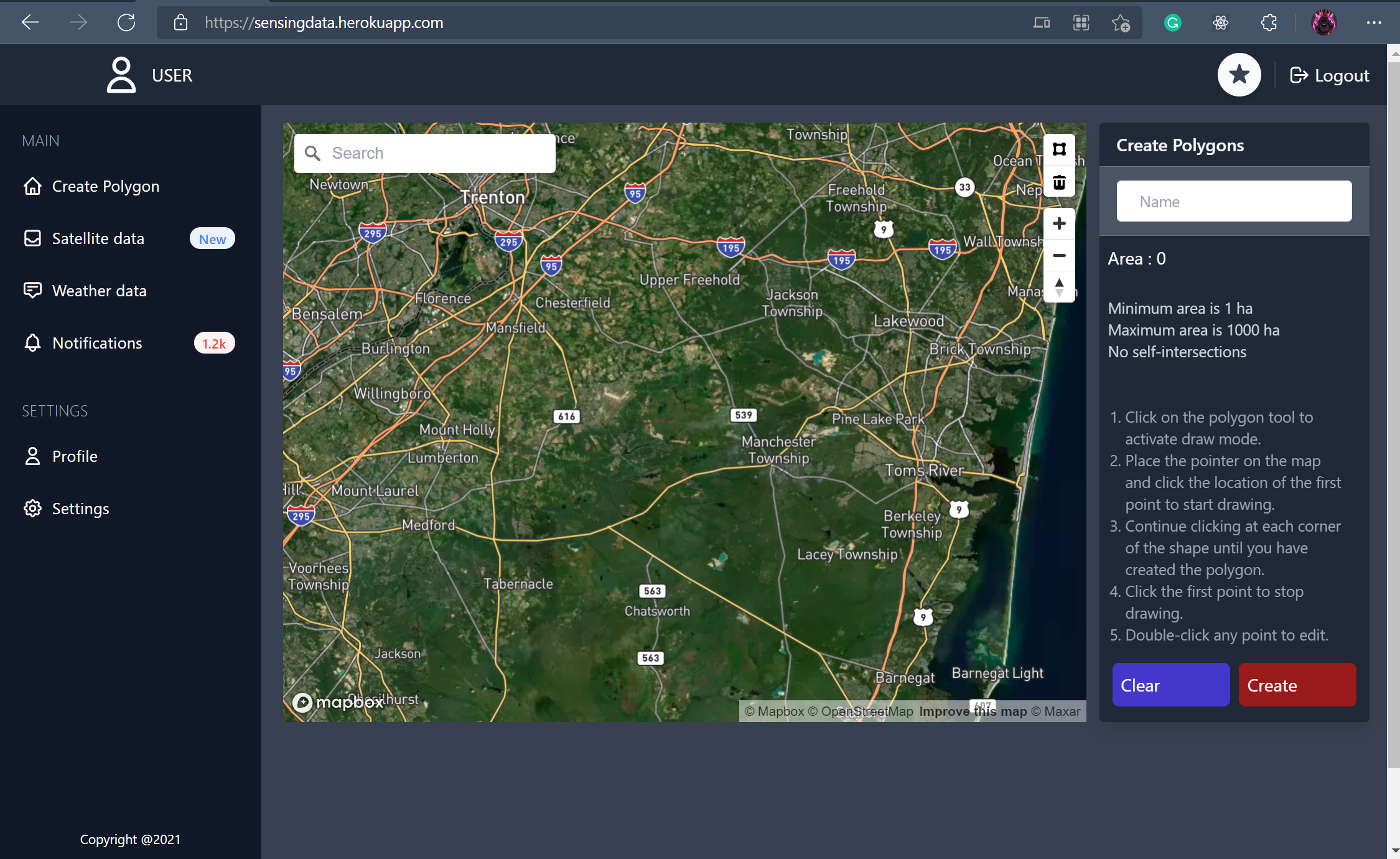Open browser settings ellipsis menu

click(x=1374, y=23)
